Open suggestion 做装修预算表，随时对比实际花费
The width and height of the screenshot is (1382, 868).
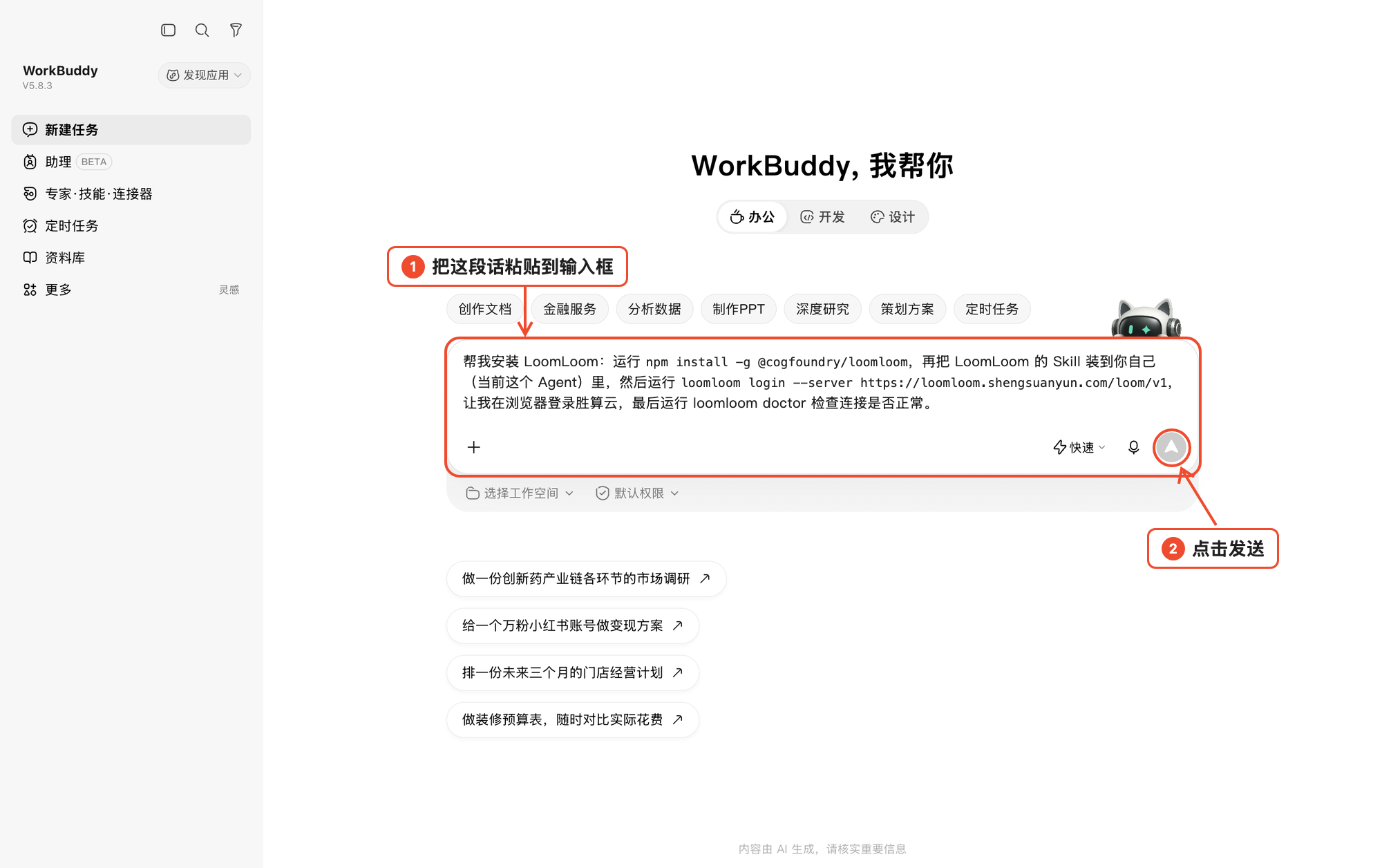point(573,719)
